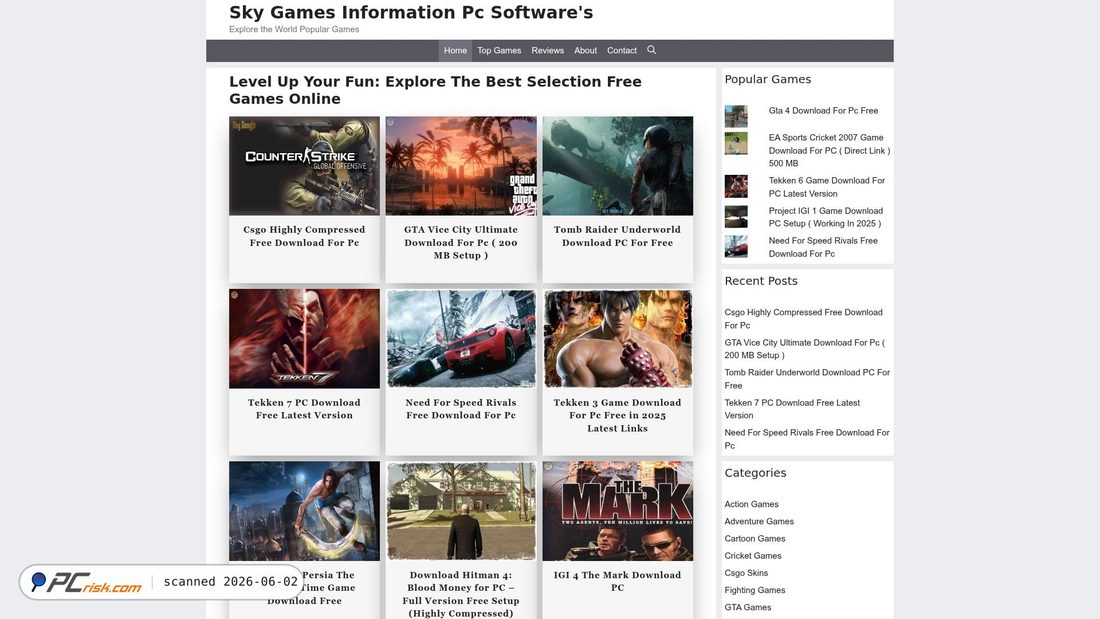Open 'Project IGI 1 Game Download' link

click(826, 217)
